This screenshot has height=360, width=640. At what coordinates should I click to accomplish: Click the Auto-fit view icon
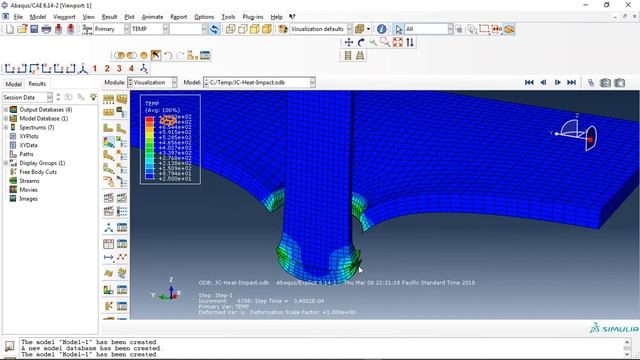click(x=398, y=42)
